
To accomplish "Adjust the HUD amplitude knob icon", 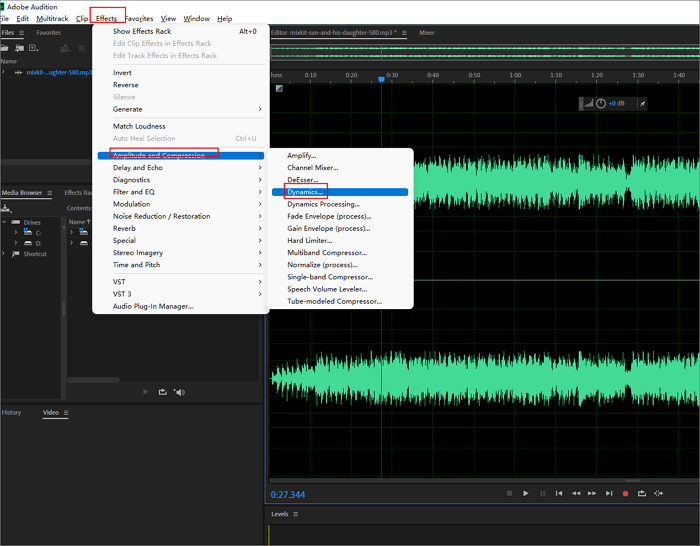I will 601,104.
